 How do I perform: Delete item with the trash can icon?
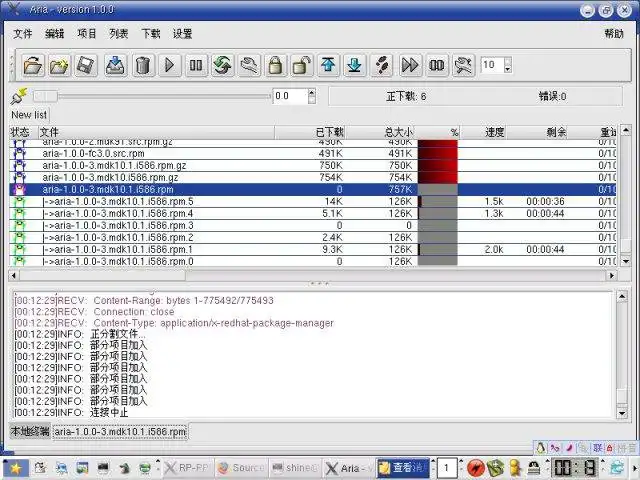pyautogui.click(x=143, y=65)
